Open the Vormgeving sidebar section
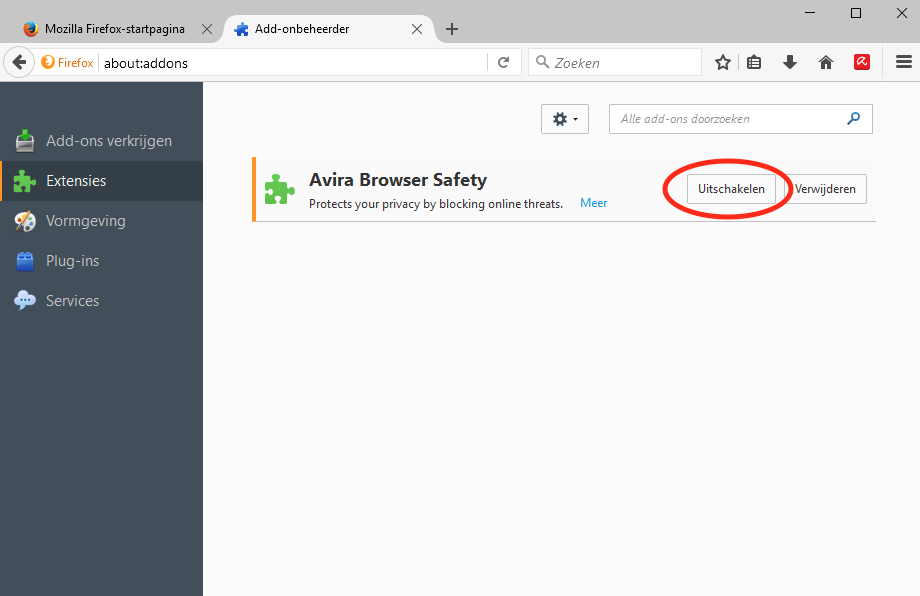 coord(85,221)
